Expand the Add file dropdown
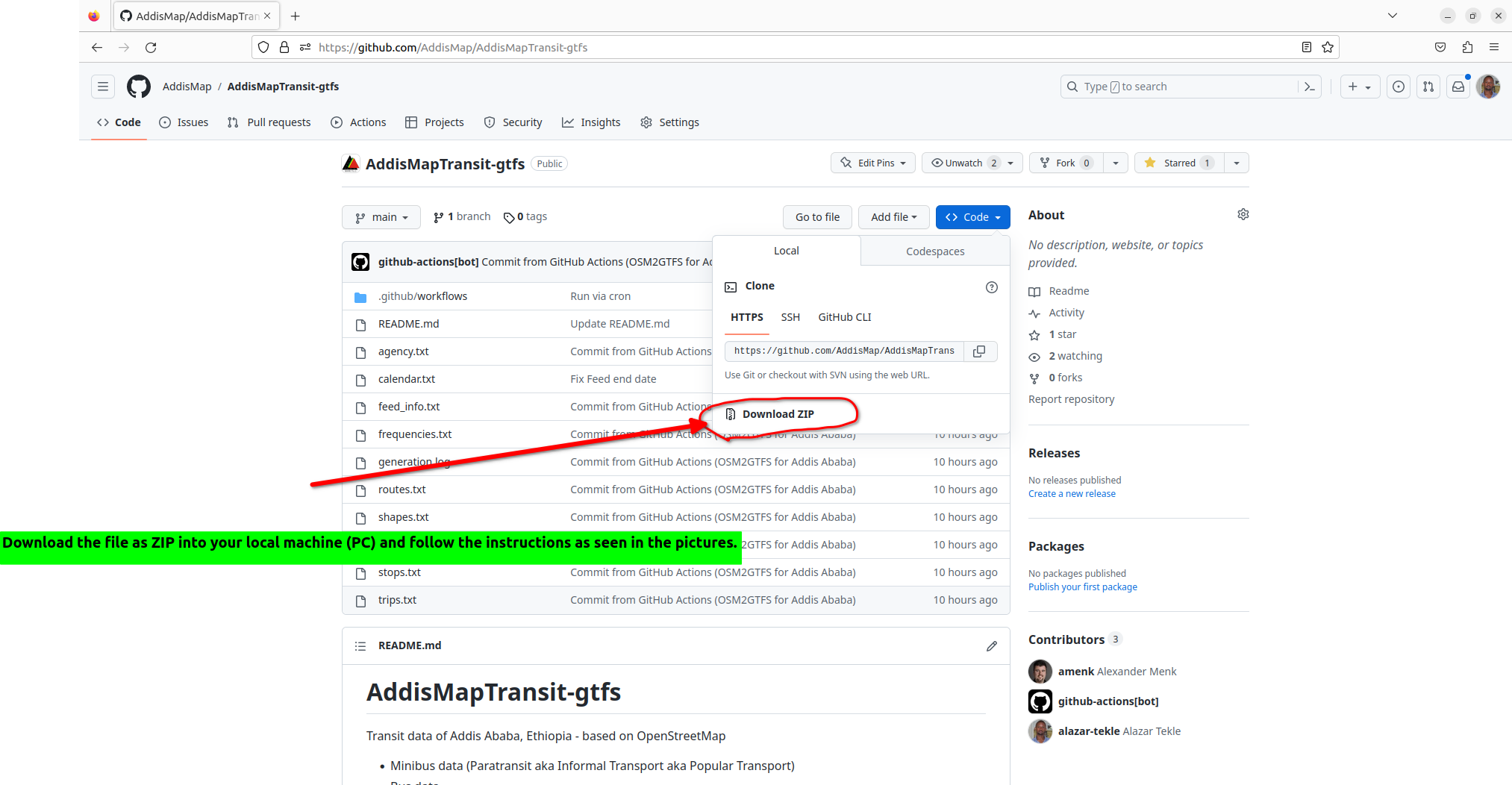This screenshot has height=785, width=1512. point(893,216)
